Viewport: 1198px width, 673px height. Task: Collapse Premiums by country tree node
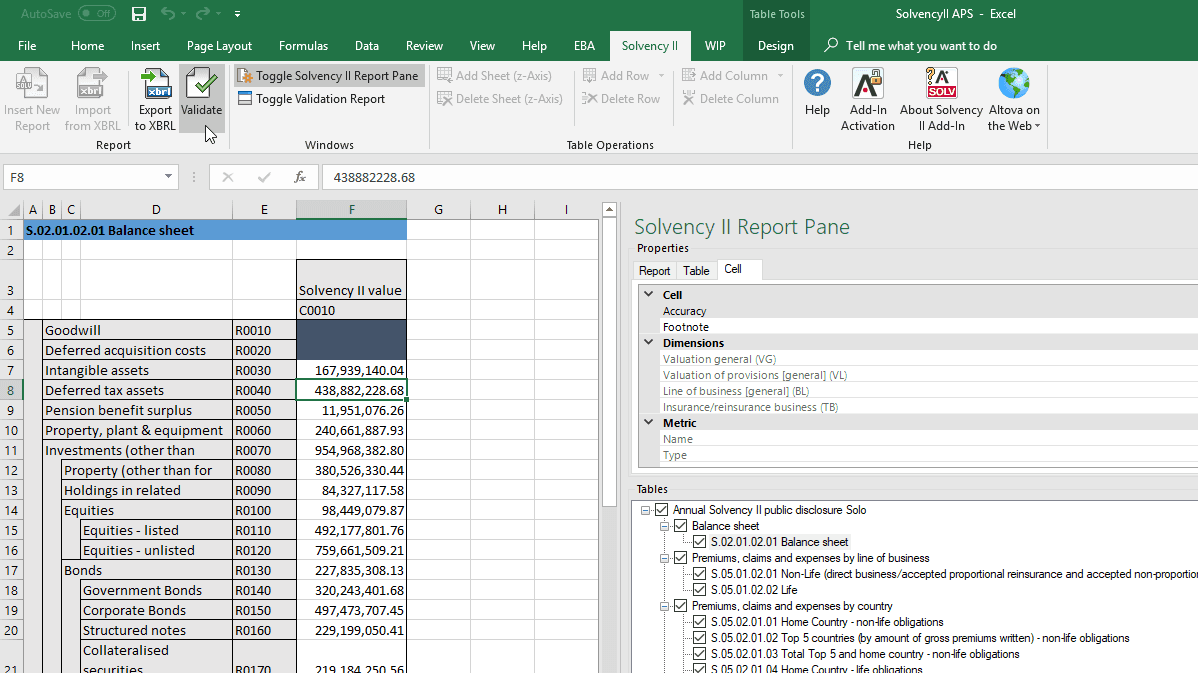(665, 607)
